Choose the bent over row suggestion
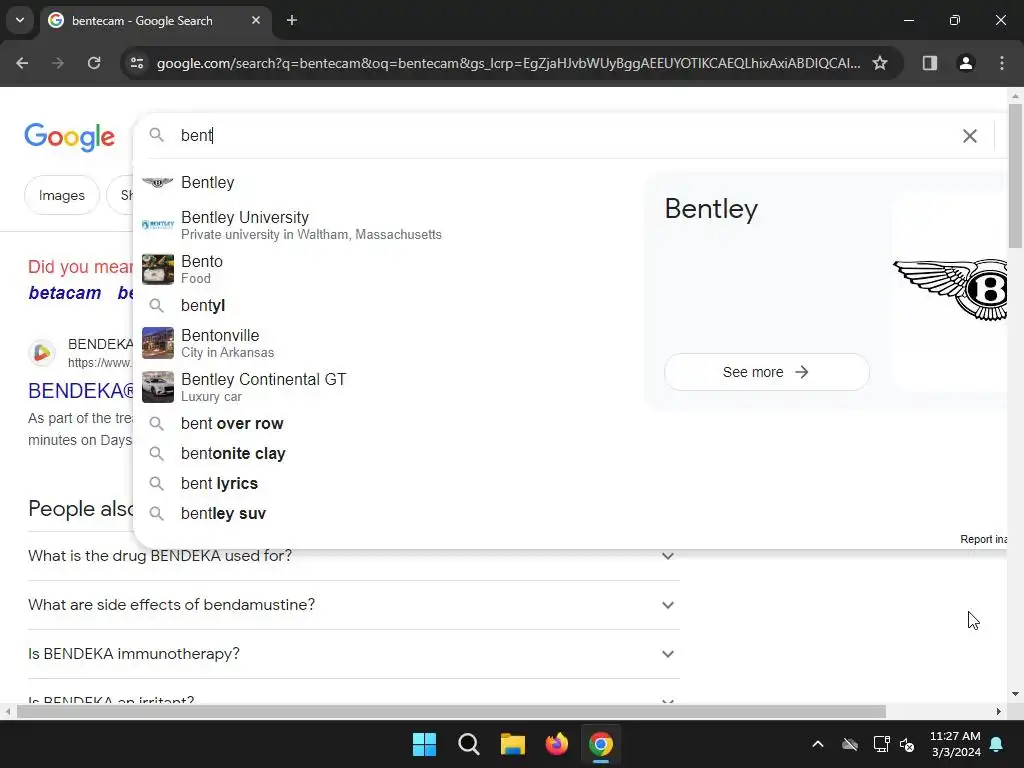The image size is (1024, 768). point(389,423)
